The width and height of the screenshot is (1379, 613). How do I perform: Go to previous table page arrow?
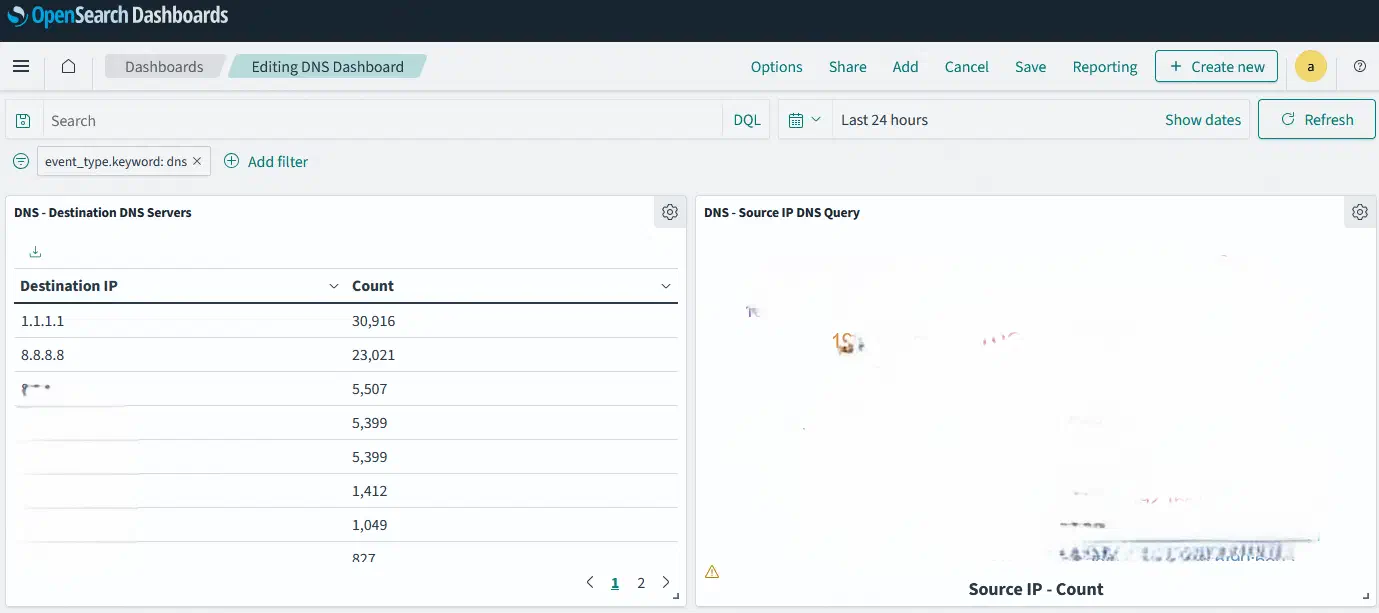pyautogui.click(x=590, y=582)
